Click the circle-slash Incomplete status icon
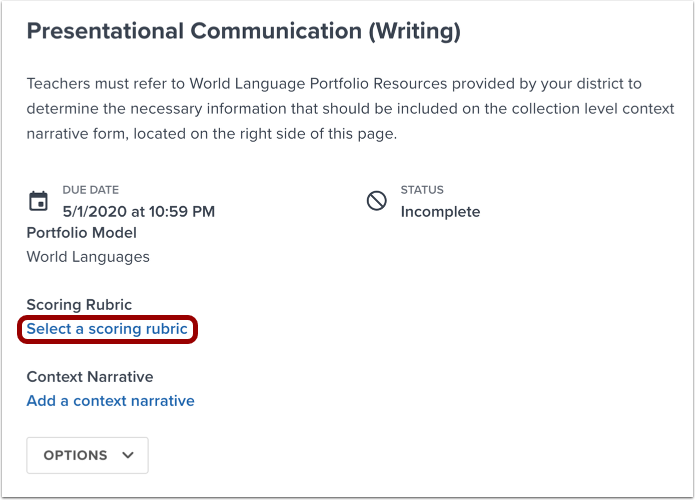The height and width of the screenshot is (500, 695). click(377, 201)
